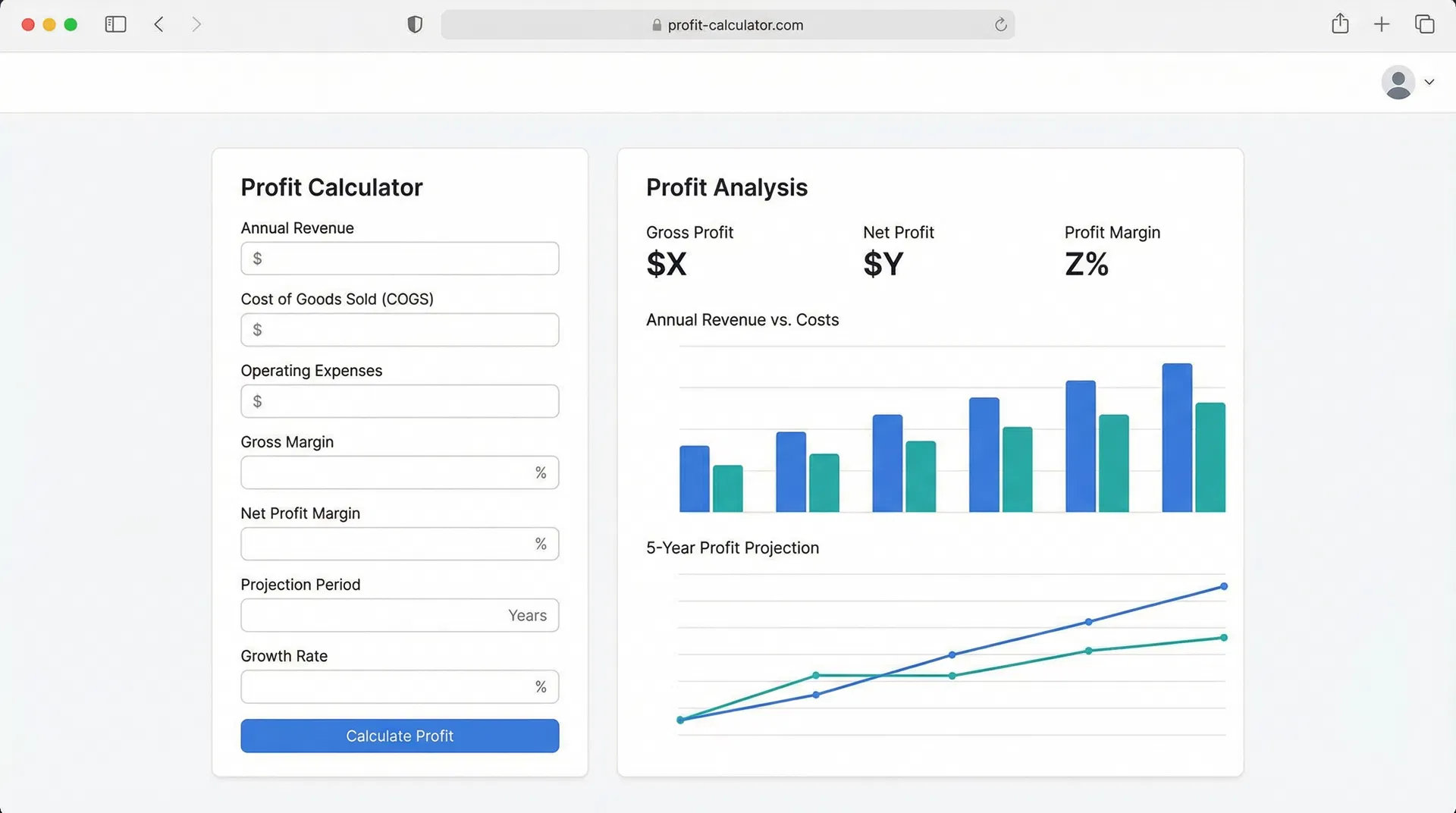Click the Annual Revenue input field
Viewport: 1456px width, 813px height.
(x=400, y=259)
